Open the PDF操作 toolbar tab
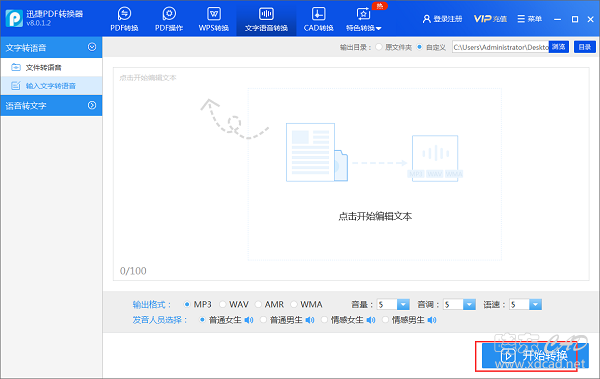The image size is (600, 379). click(x=169, y=19)
